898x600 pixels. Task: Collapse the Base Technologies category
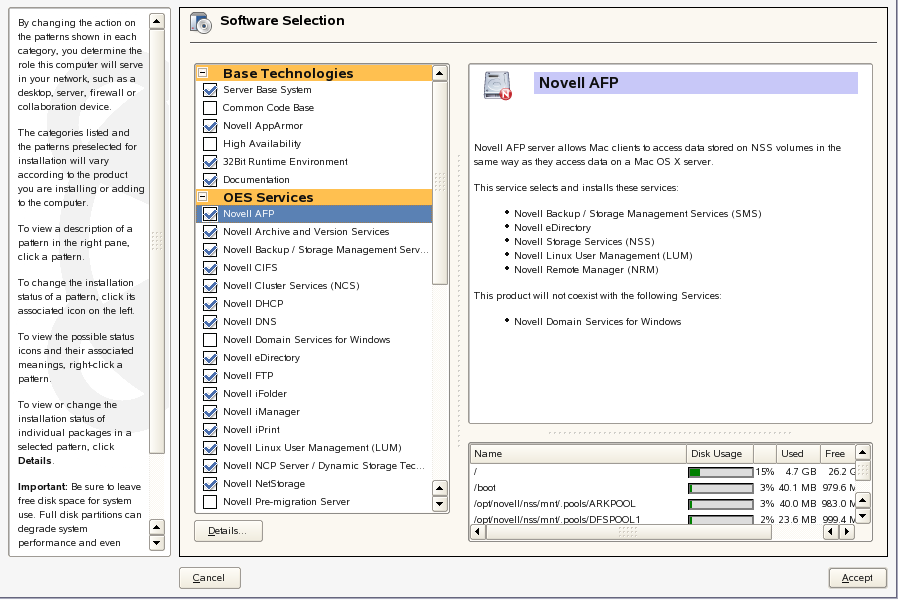coord(203,73)
